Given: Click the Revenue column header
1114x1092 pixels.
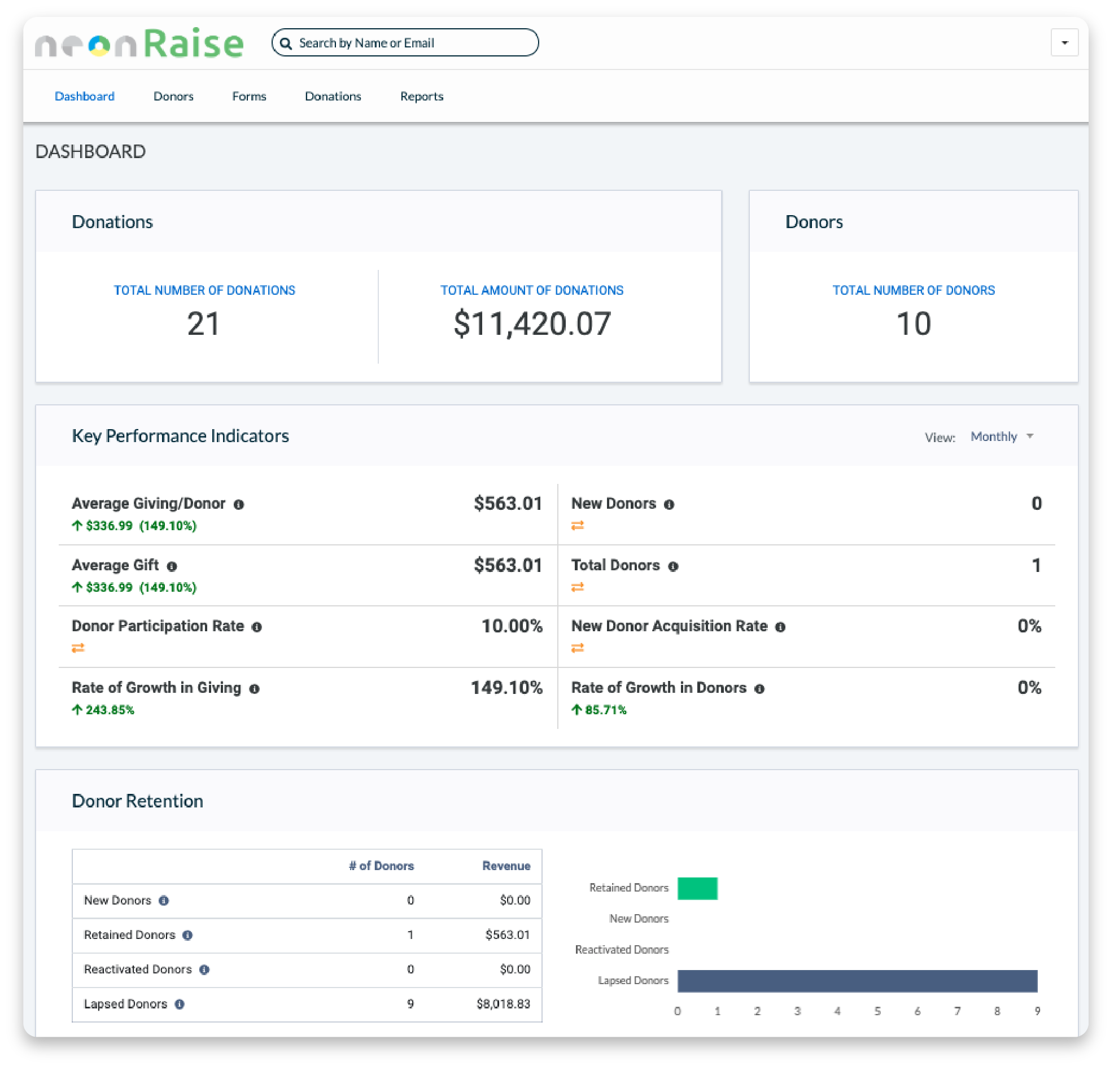Looking at the screenshot, I should (x=506, y=866).
